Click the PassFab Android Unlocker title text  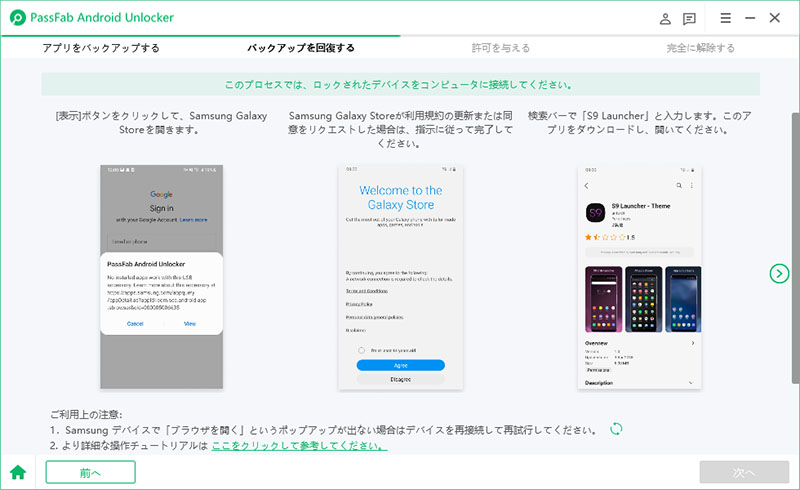click(x=102, y=18)
